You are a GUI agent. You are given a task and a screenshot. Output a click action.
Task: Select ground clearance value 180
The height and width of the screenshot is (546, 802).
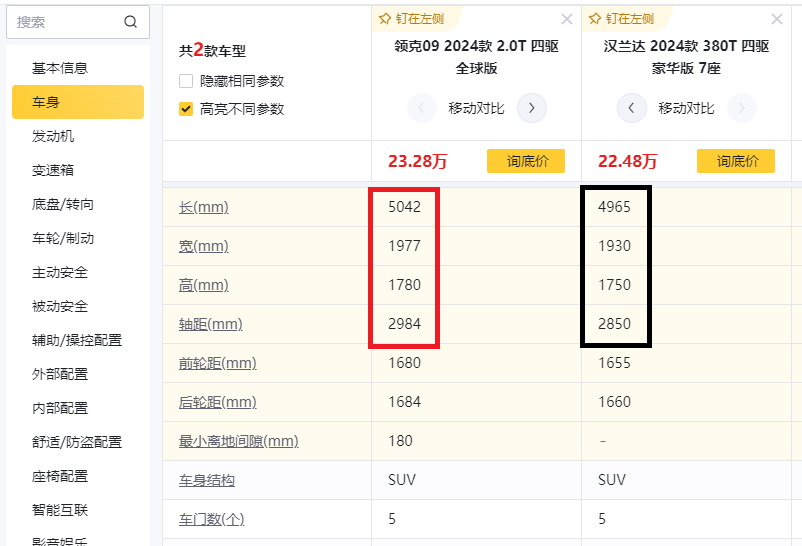pos(400,441)
